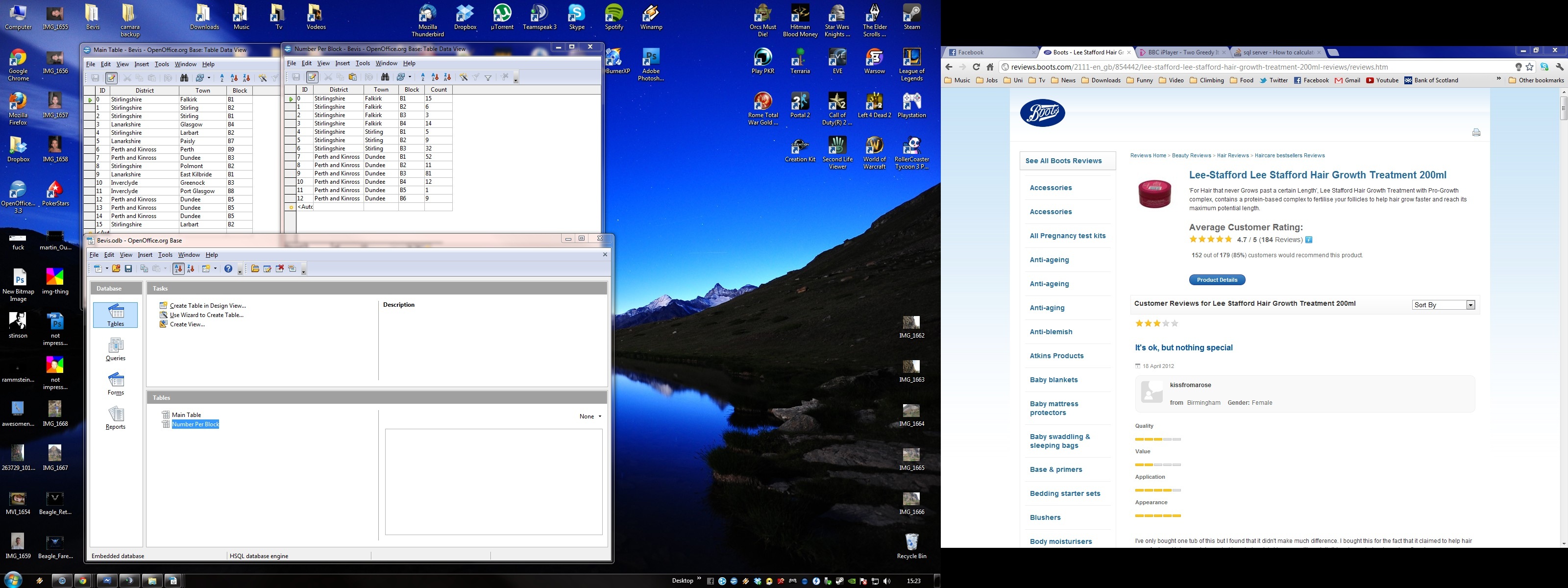
Task: Click Delete table icon in Bevis.odb toolbar
Action: pyautogui.click(x=280, y=269)
